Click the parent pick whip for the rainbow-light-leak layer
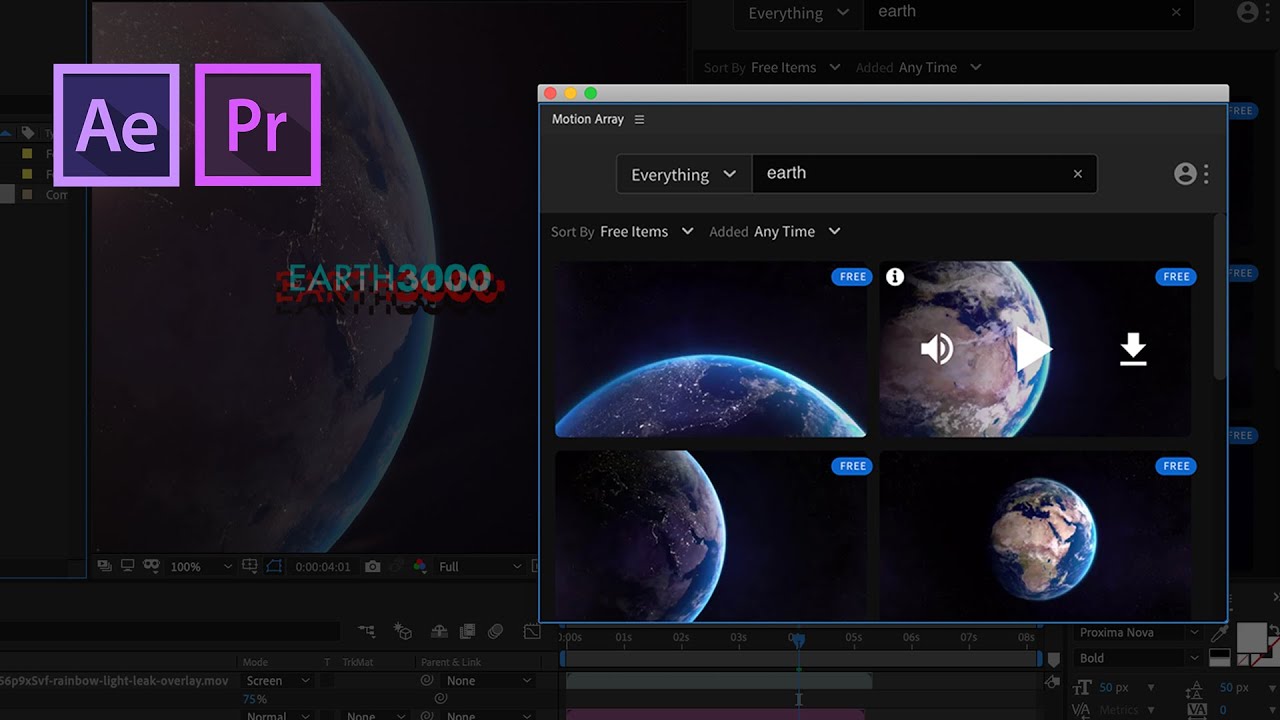Viewport: 1280px width, 720px height. (x=427, y=681)
